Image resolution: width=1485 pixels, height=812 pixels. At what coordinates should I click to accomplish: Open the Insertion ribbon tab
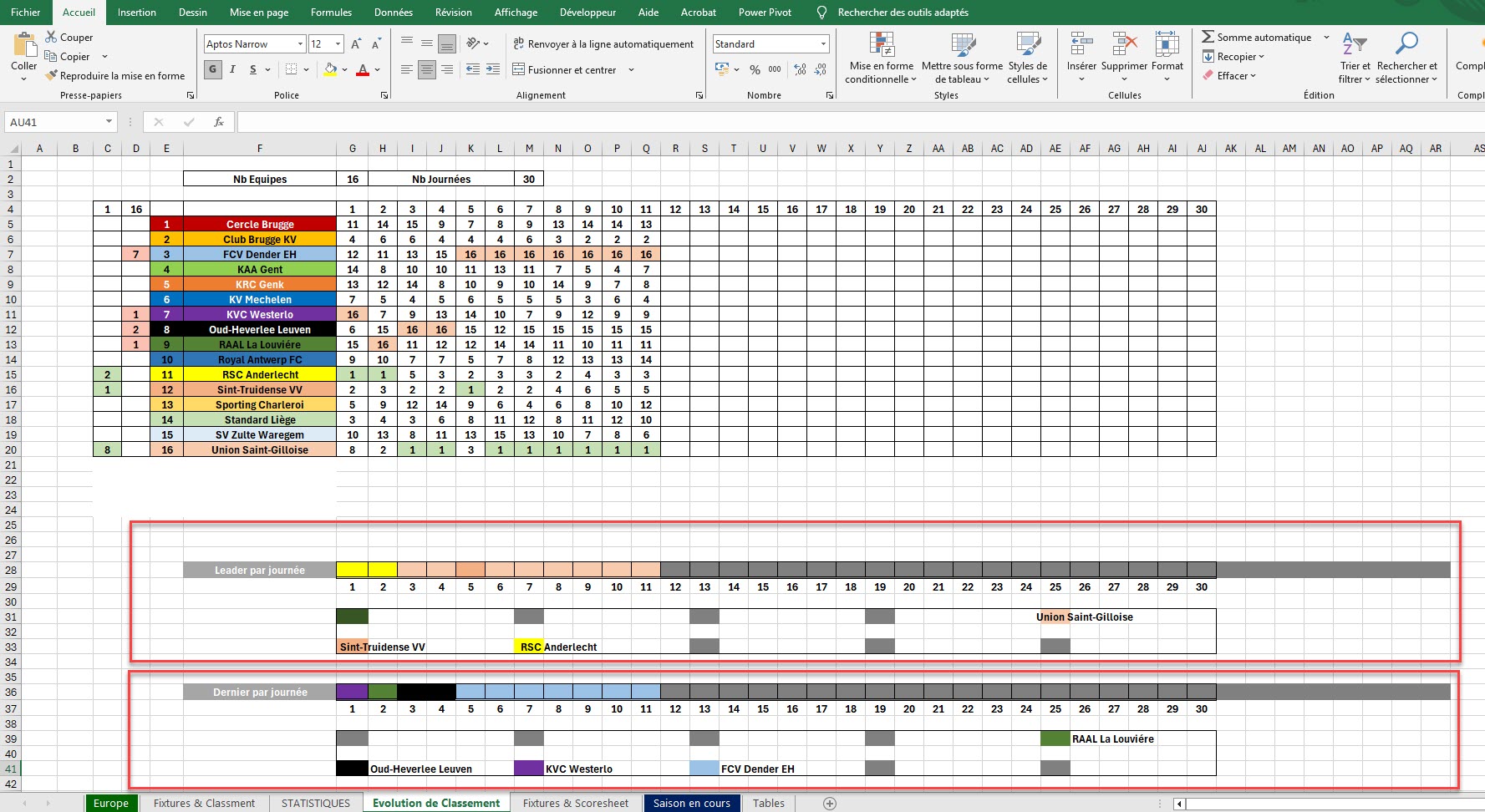coord(136,13)
